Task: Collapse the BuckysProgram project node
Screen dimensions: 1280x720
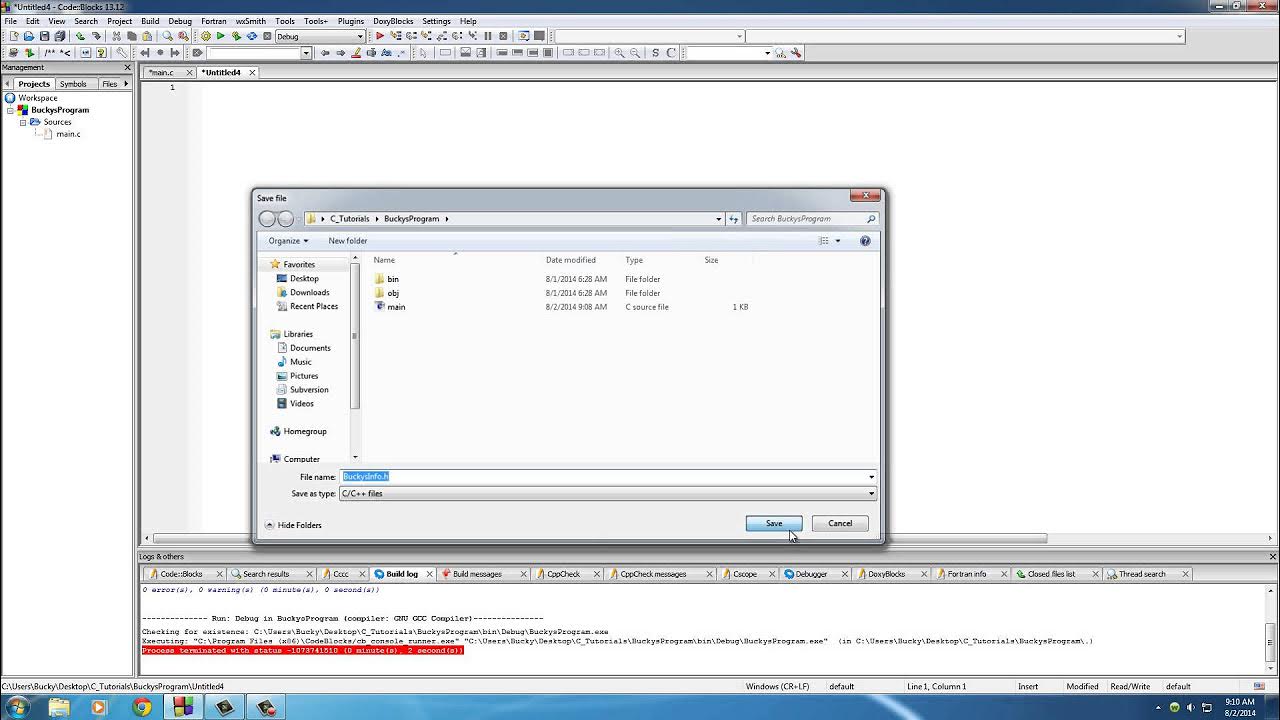Action: tap(10, 110)
